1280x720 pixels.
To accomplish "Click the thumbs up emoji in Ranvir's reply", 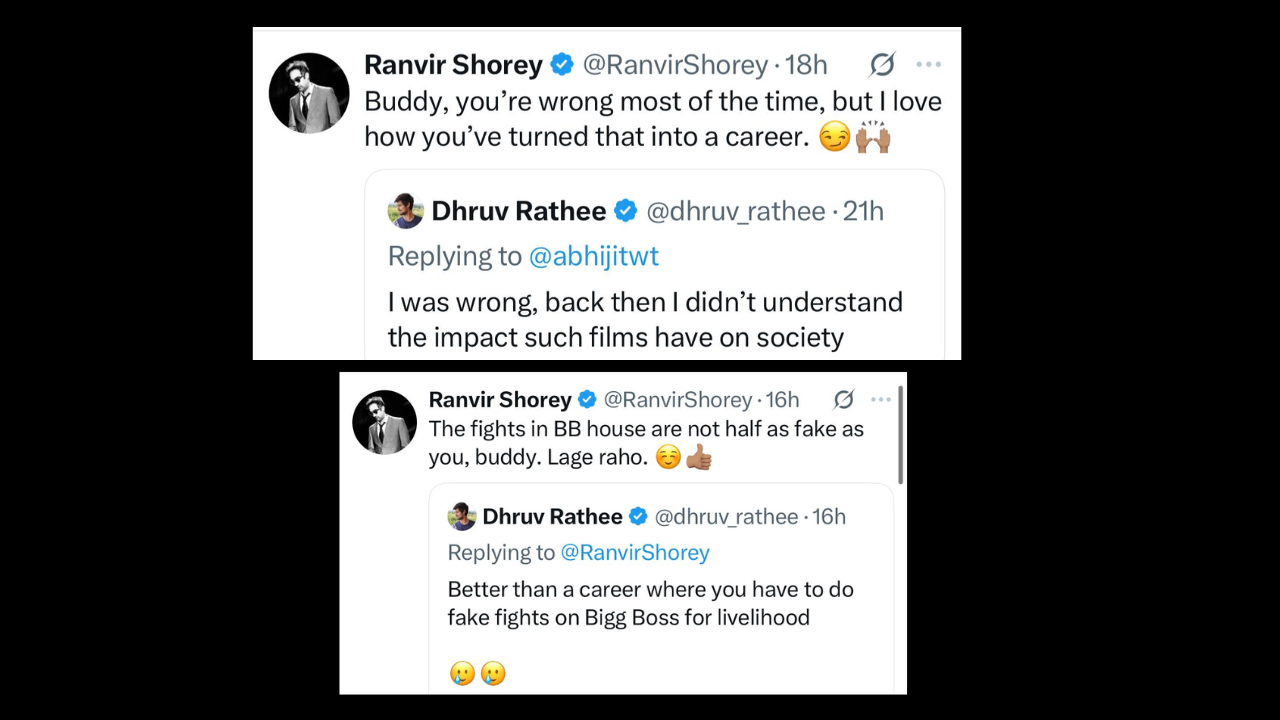I will [699, 458].
